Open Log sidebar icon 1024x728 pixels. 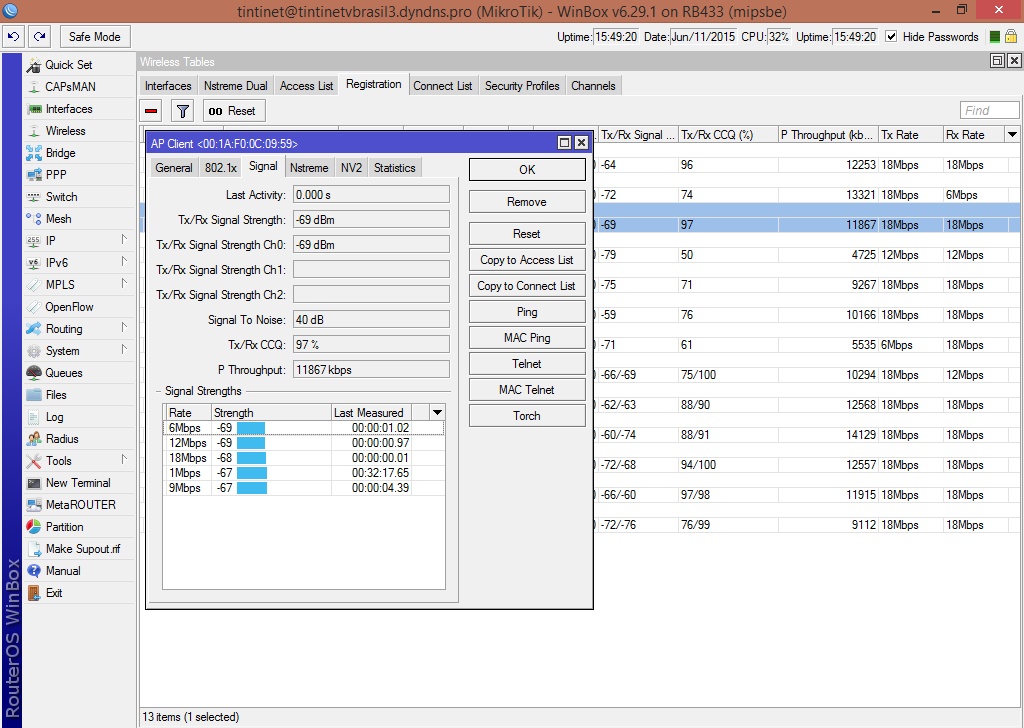tap(34, 417)
